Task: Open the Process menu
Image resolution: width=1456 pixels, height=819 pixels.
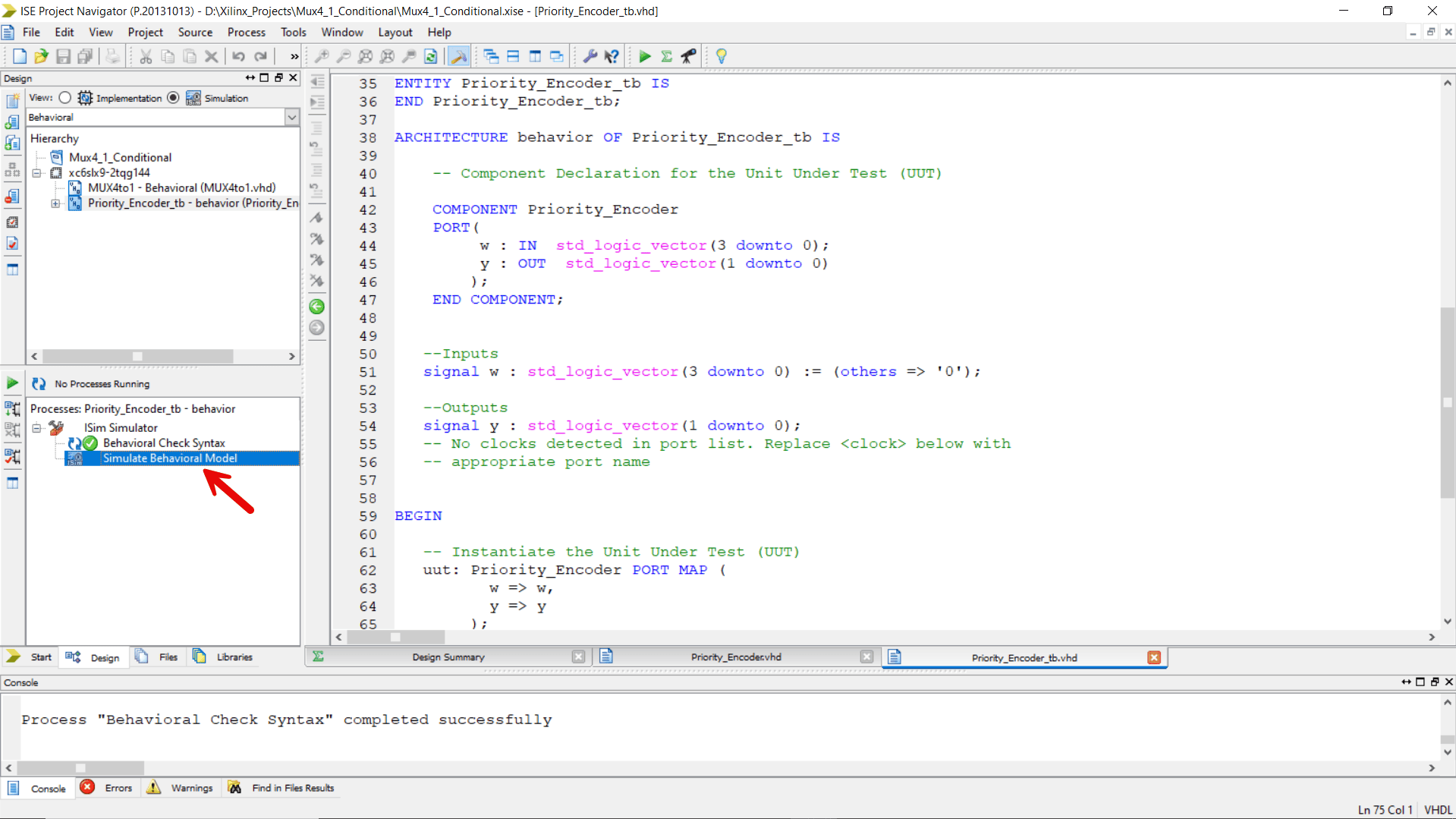Action: click(246, 32)
